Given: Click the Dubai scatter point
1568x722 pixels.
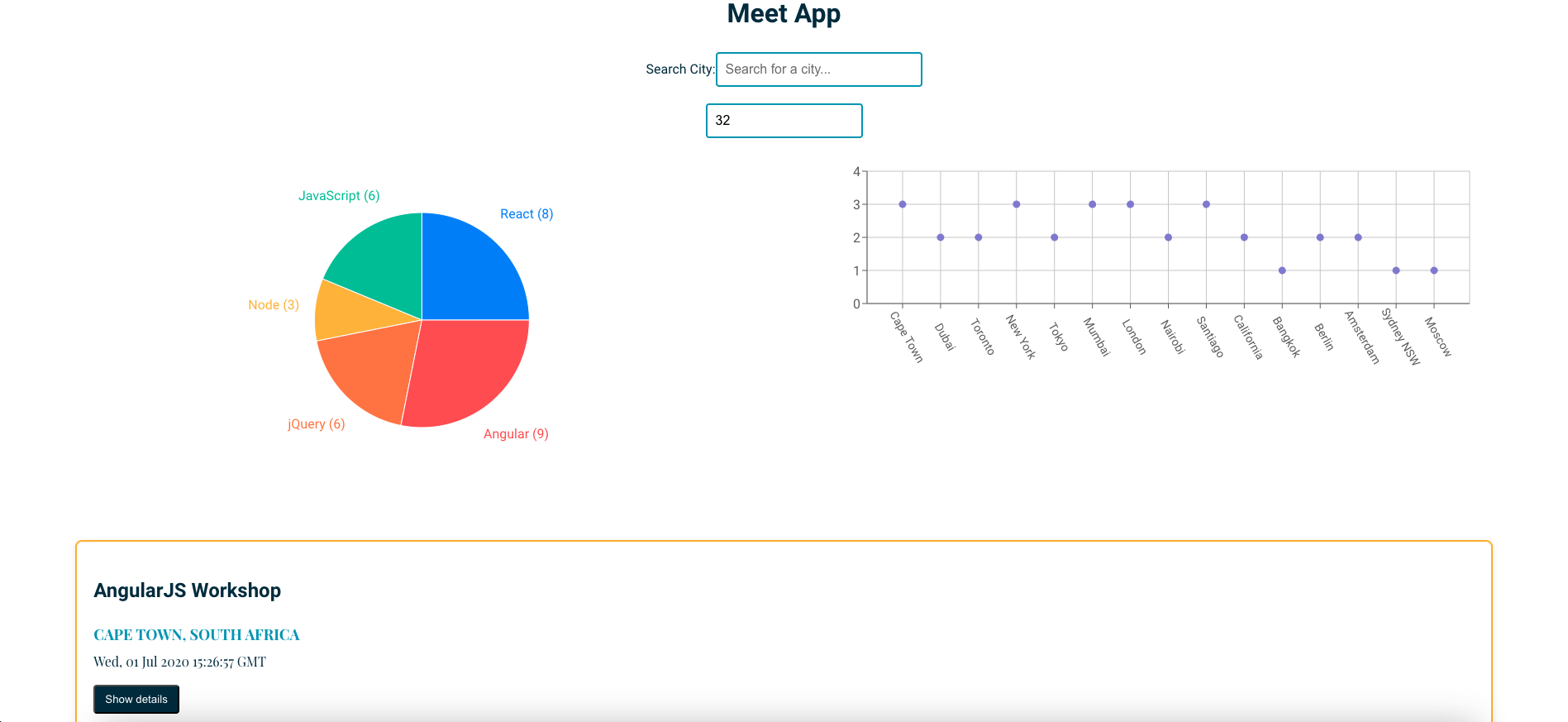Looking at the screenshot, I should [941, 237].
